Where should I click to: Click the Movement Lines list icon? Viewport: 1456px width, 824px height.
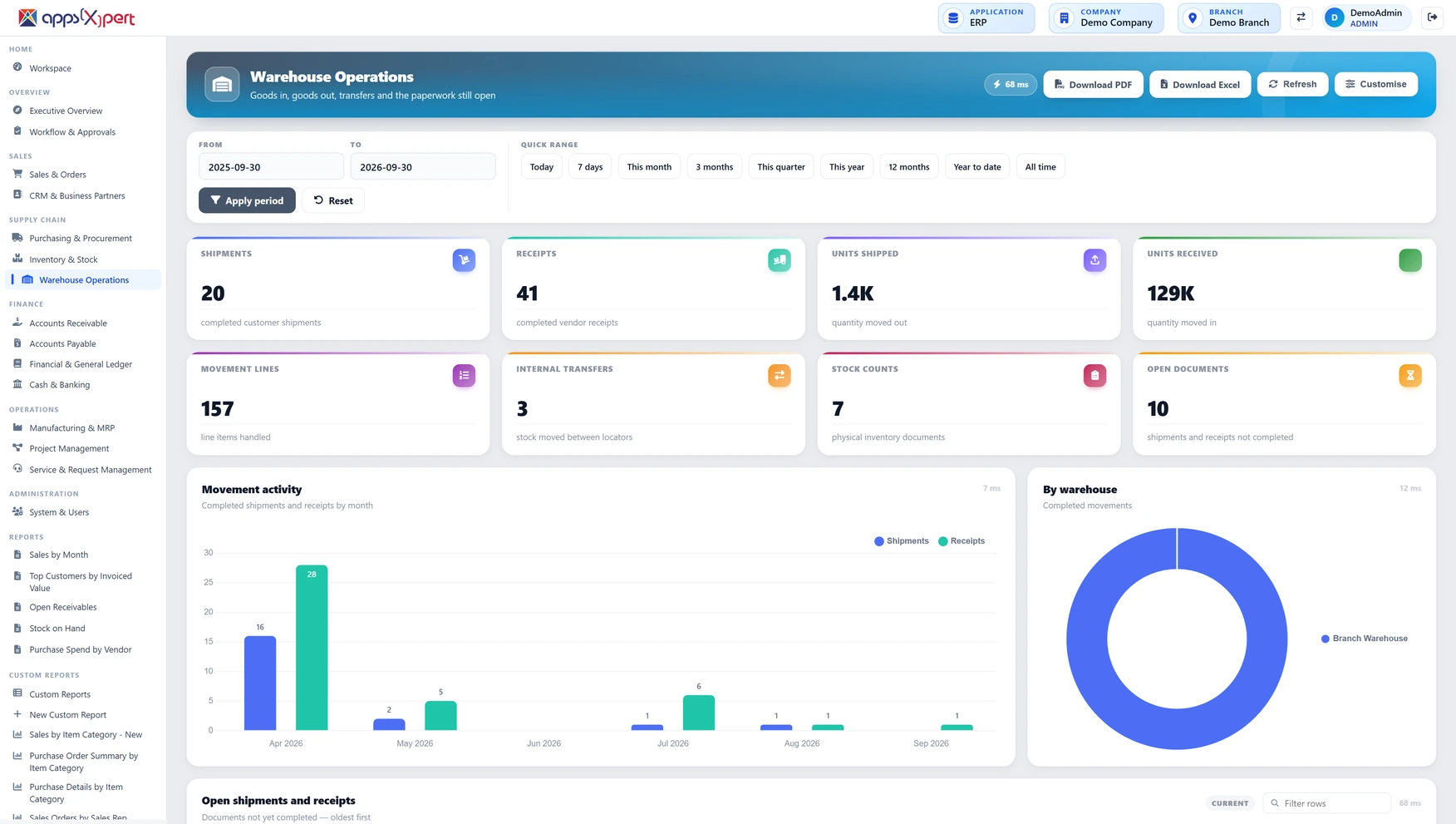tap(464, 376)
